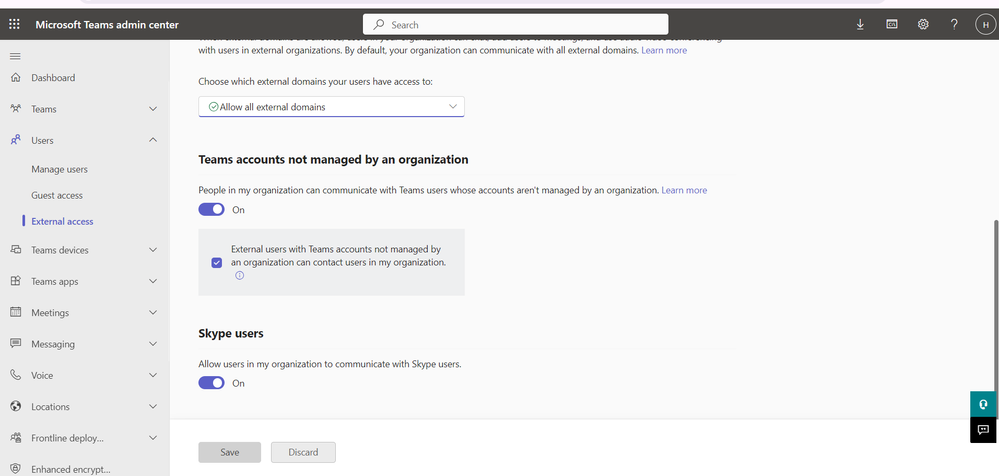Click the Locations globe icon
The image size is (999, 476).
pyautogui.click(x=16, y=407)
